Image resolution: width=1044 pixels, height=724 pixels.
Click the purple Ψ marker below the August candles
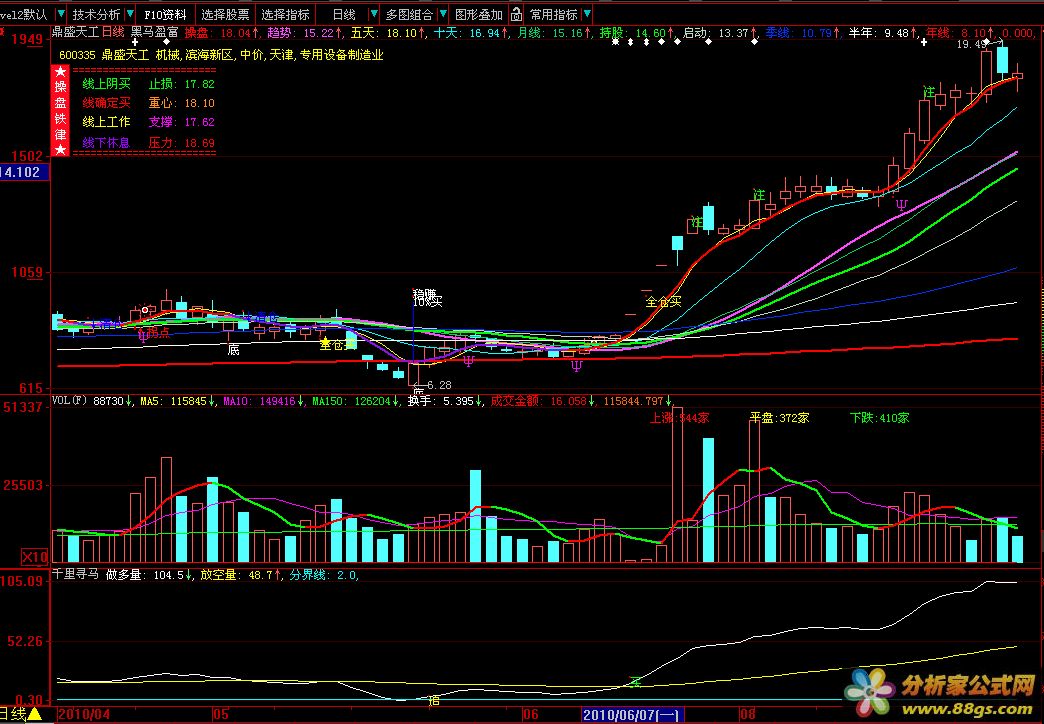(x=902, y=205)
